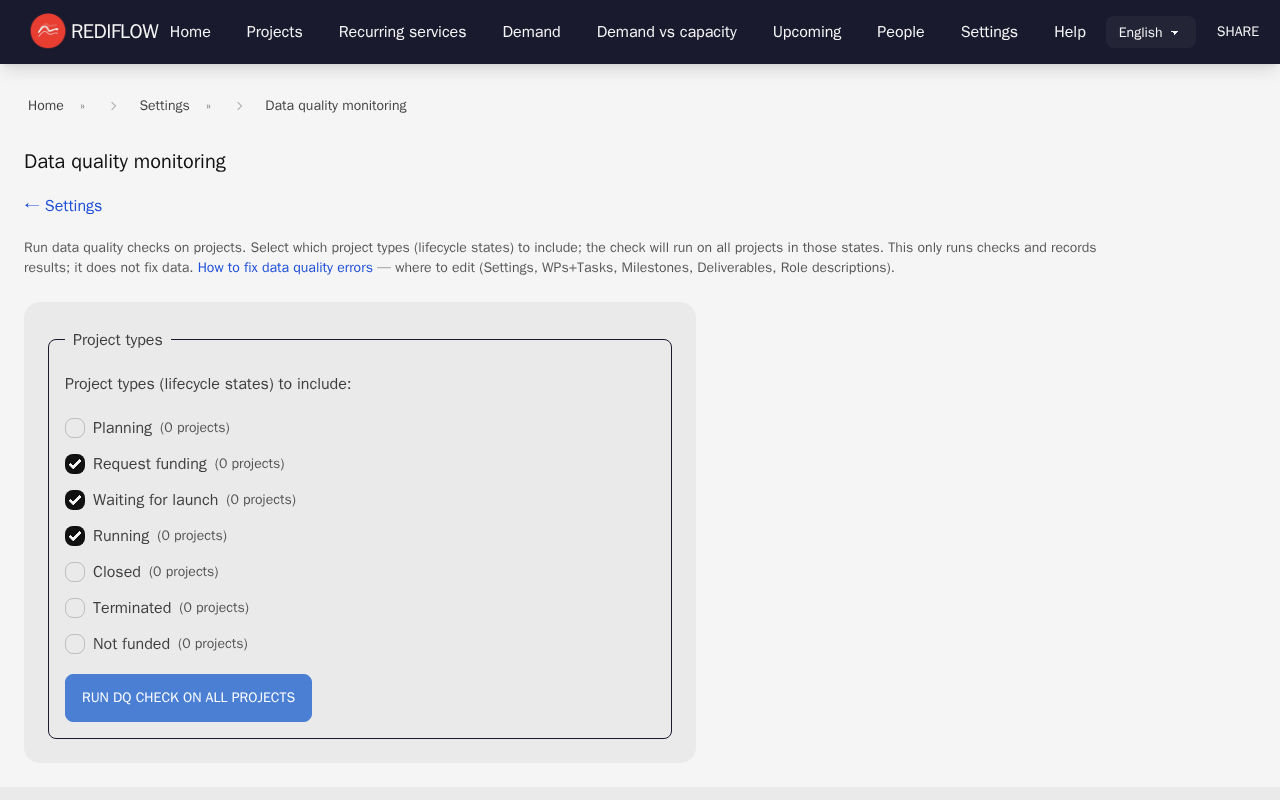Select the Not funded checkbox

pyautogui.click(x=75, y=644)
